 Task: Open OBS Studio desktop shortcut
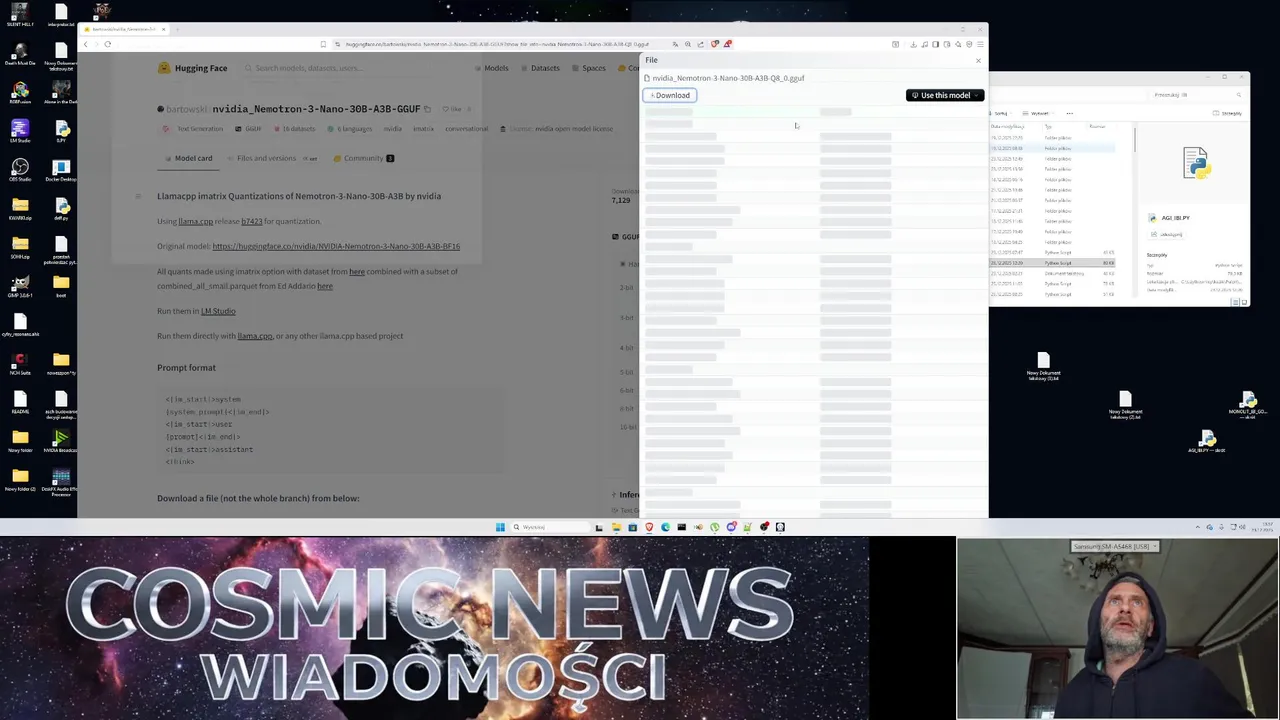[20, 170]
